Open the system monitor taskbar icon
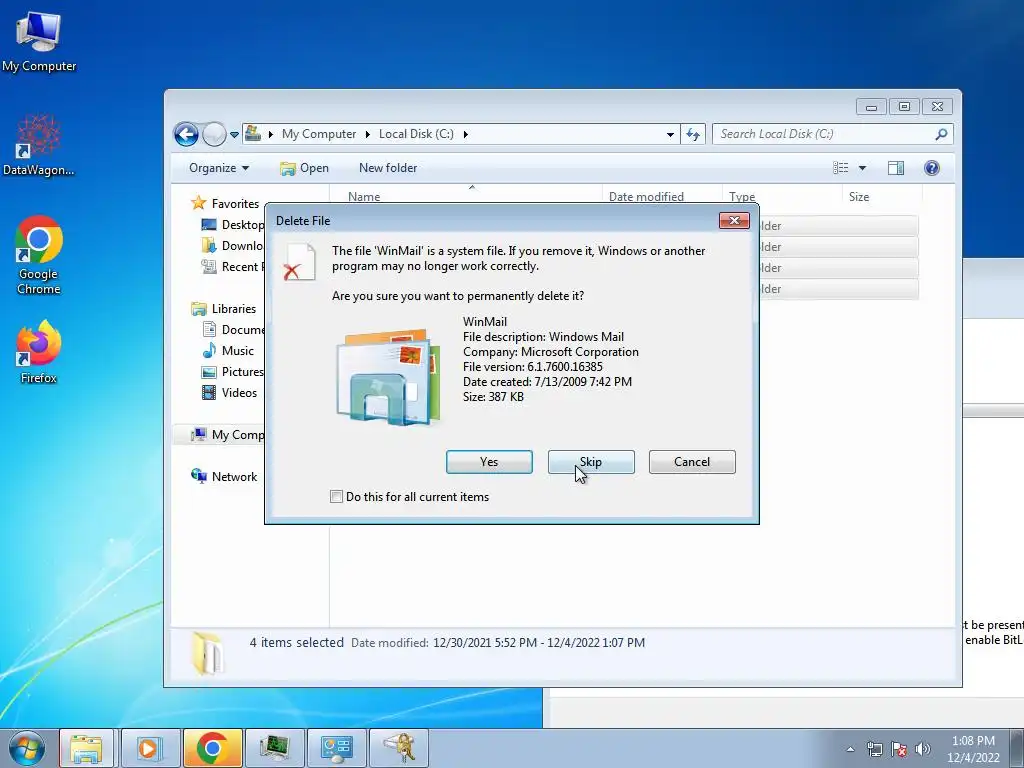 274,748
